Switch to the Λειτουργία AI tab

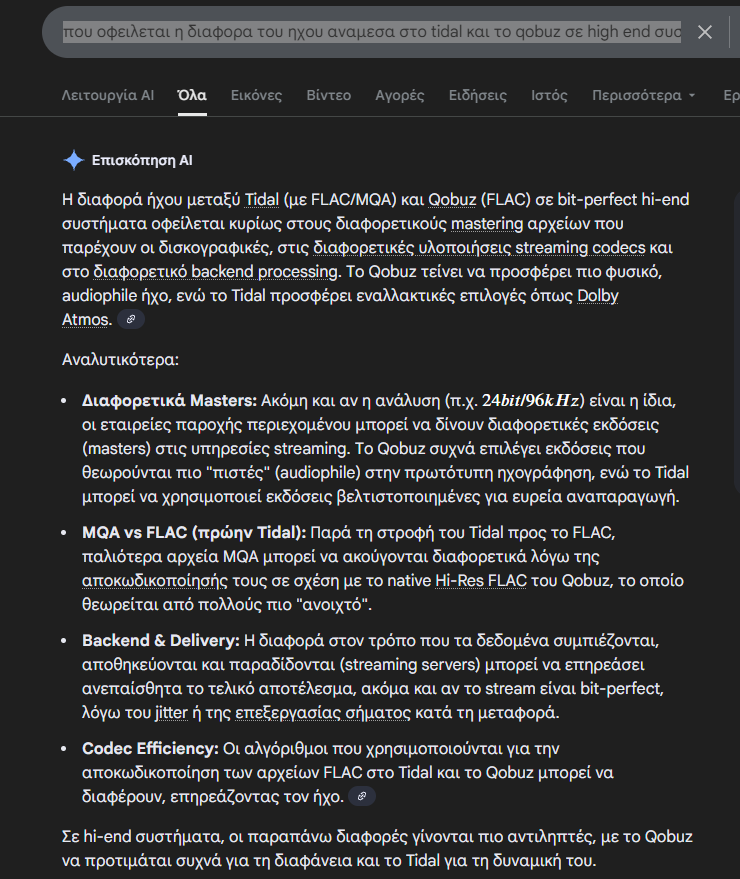(x=108, y=96)
